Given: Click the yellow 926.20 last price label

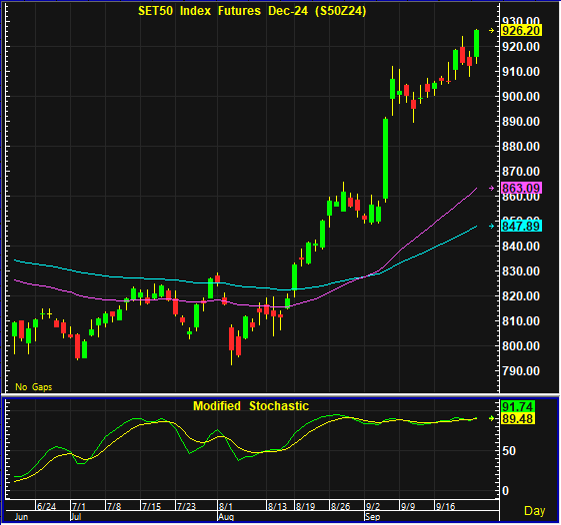Looking at the screenshot, I should tap(521, 31).
